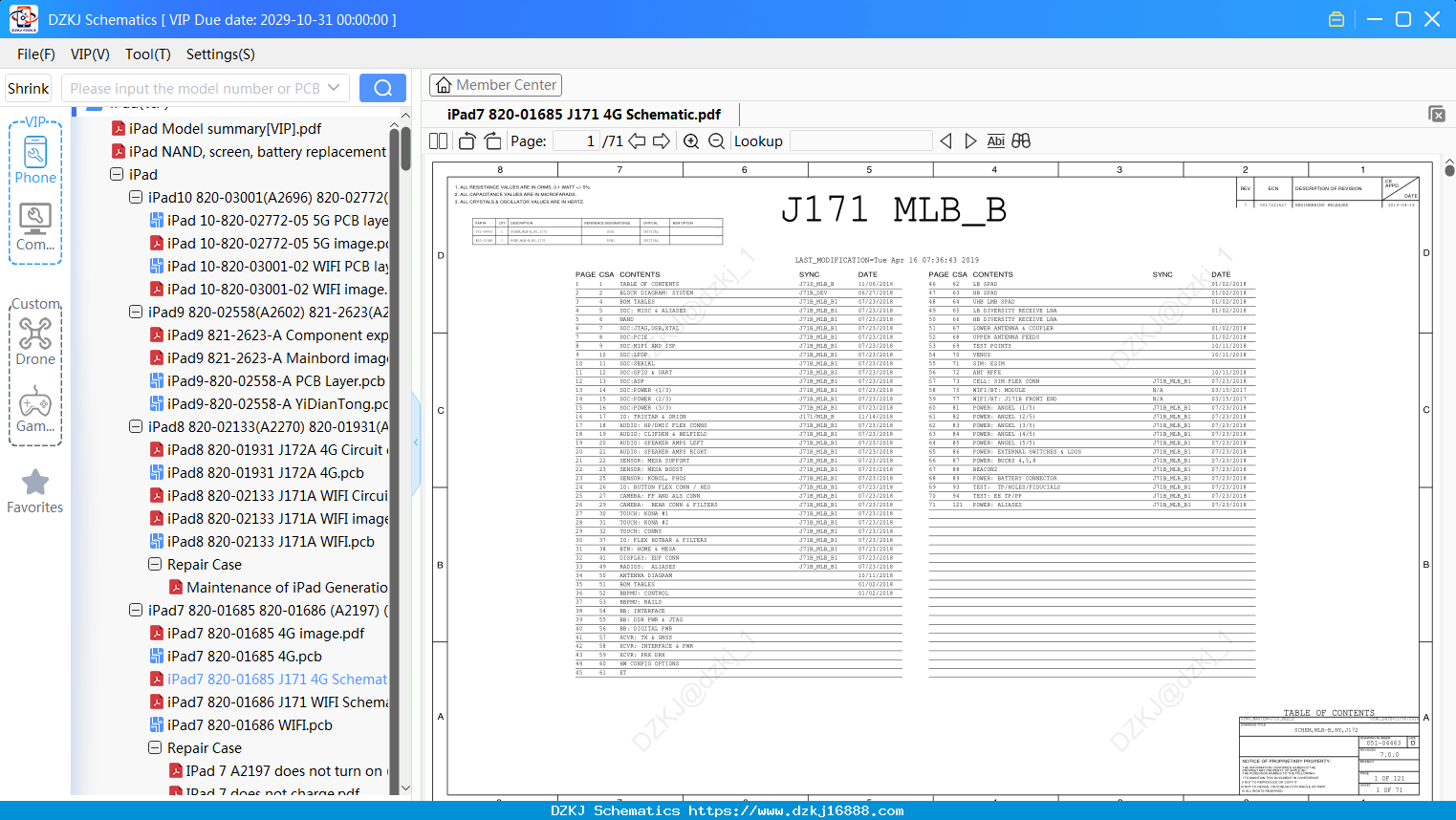1456x820 pixels.
Task: Collapse the iPad7 820-01685 node
Action: coord(136,611)
